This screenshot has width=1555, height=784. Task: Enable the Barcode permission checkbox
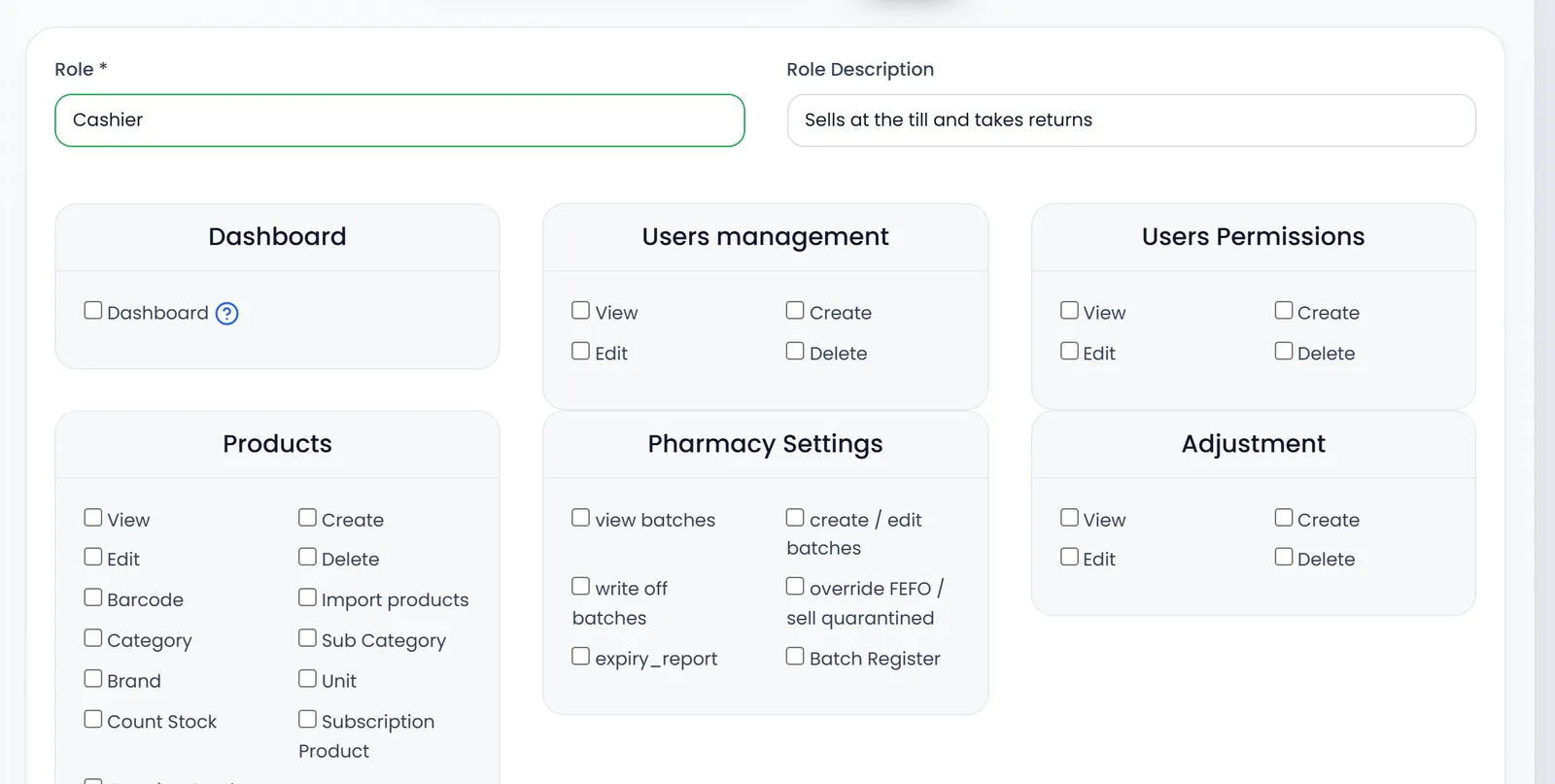click(93, 598)
